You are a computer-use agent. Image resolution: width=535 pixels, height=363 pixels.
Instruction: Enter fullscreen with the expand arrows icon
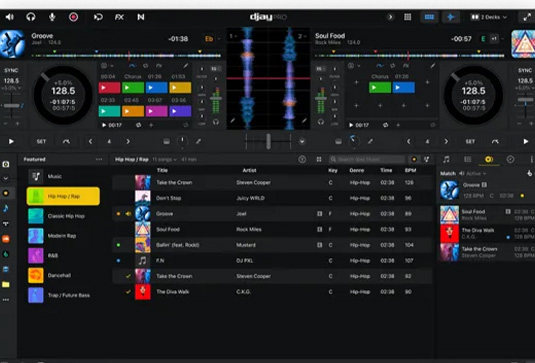527,17
